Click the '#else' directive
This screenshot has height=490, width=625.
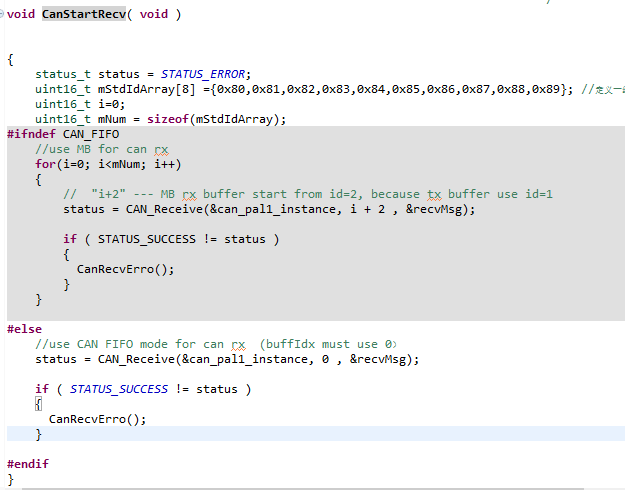click(x=24, y=329)
